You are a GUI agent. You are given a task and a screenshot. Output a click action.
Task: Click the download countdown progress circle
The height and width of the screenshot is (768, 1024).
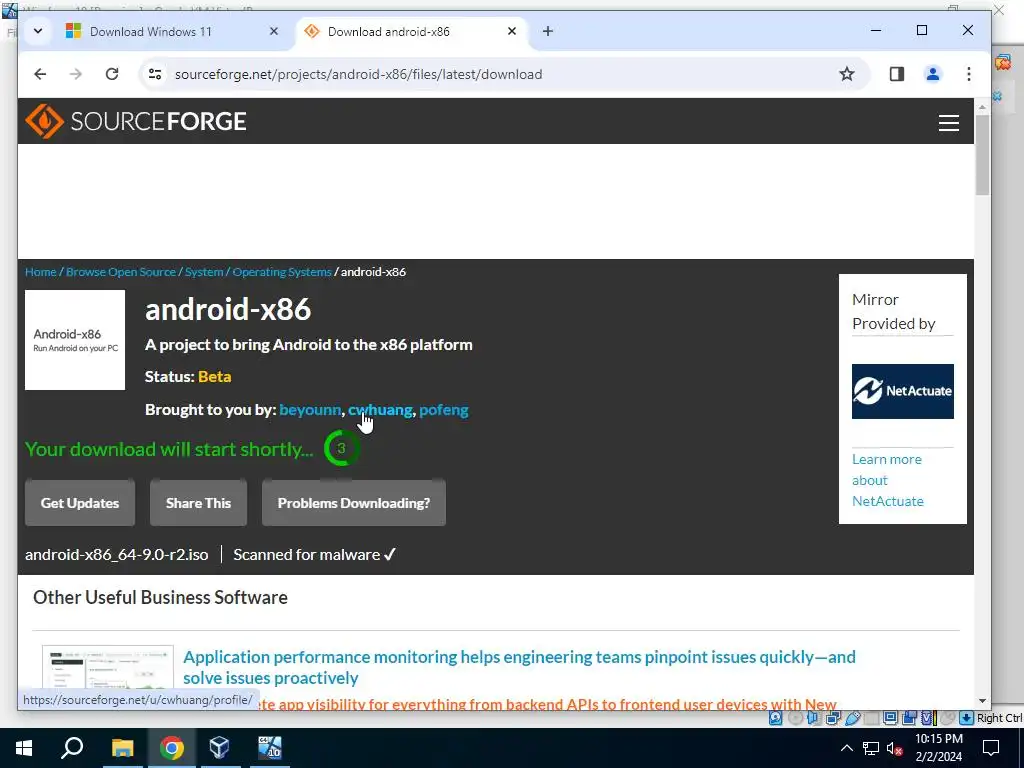[x=341, y=448]
